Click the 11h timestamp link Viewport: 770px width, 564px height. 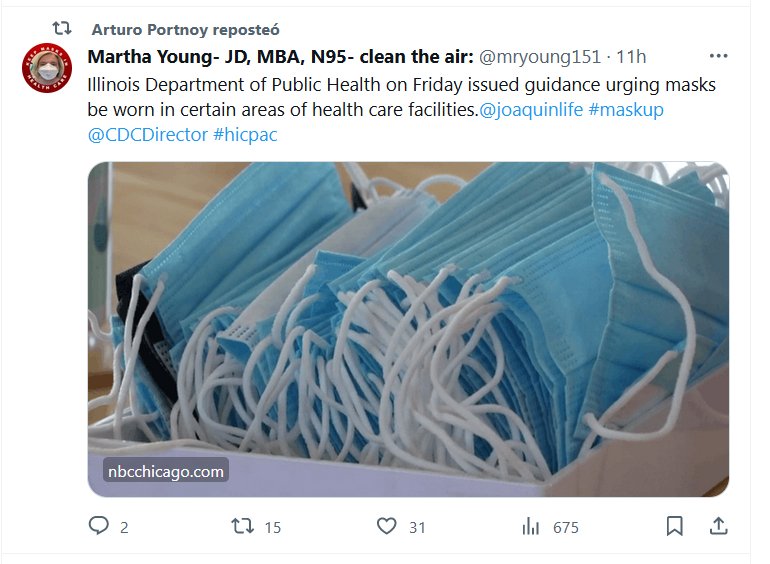tap(632, 56)
